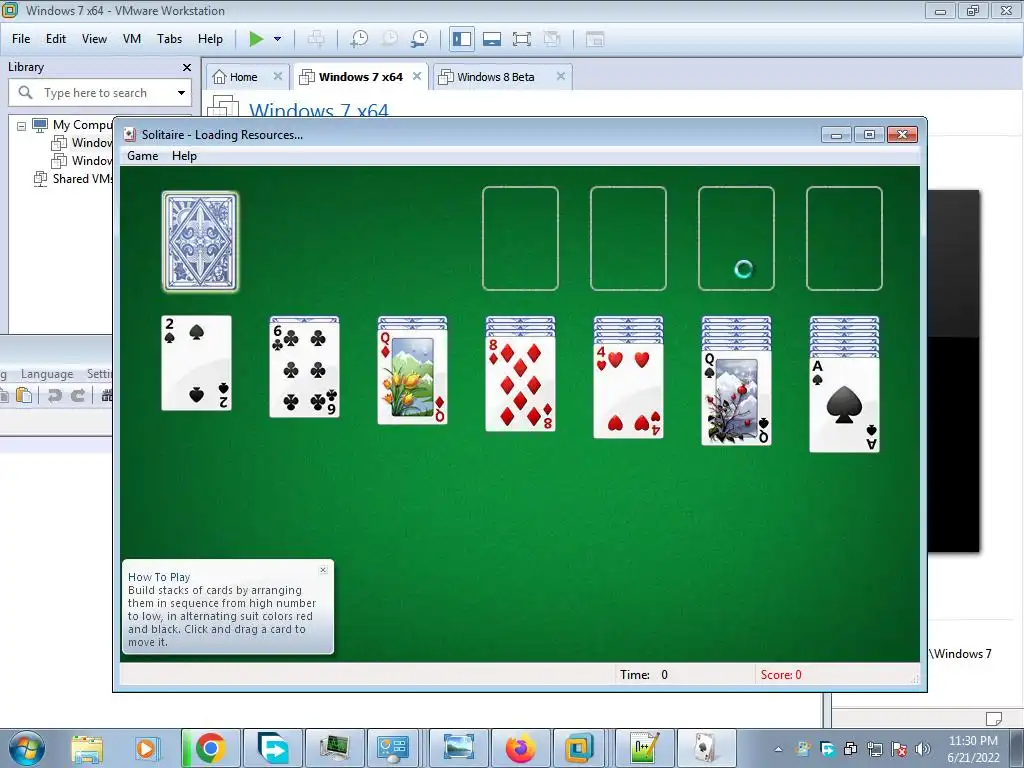Image resolution: width=1024 pixels, height=768 pixels.
Task: Select the queen of spades card
Action: 737,398
